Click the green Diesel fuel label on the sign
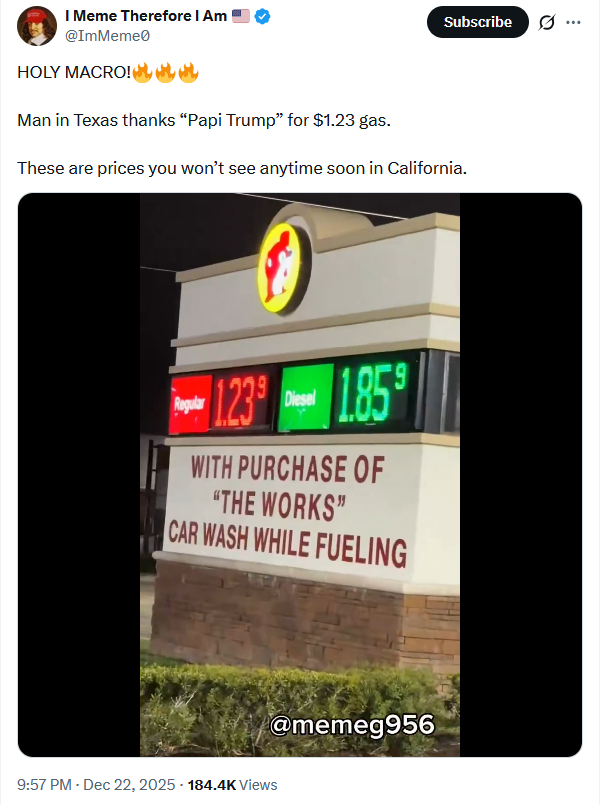This screenshot has height=805, width=600. click(x=305, y=397)
